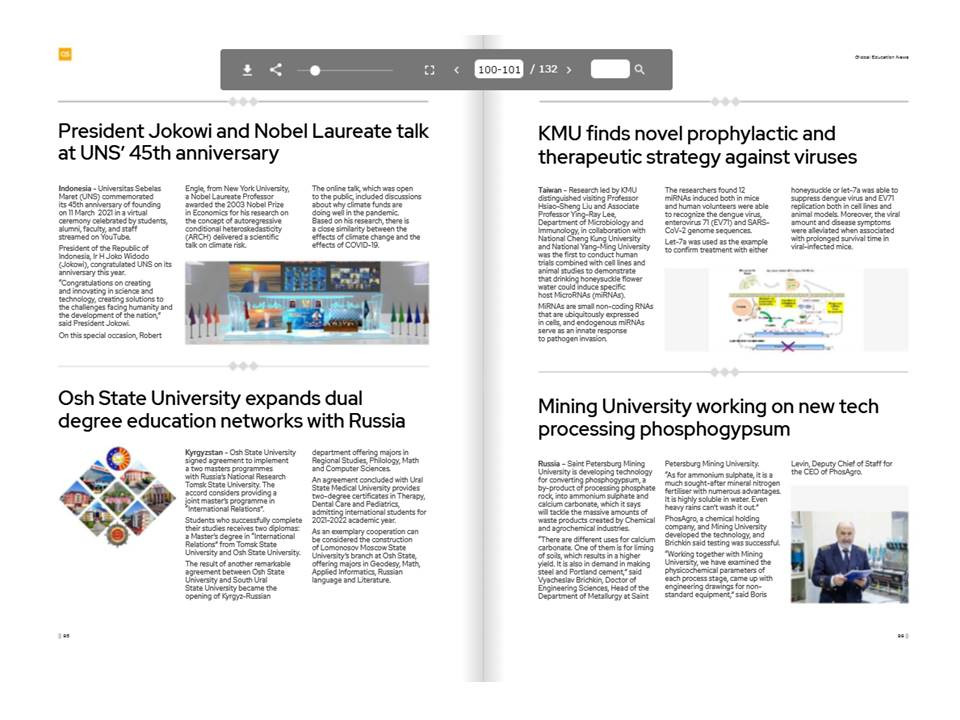Click the Osh State University hexagon photo collage
960x720 pixels.
(117, 498)
